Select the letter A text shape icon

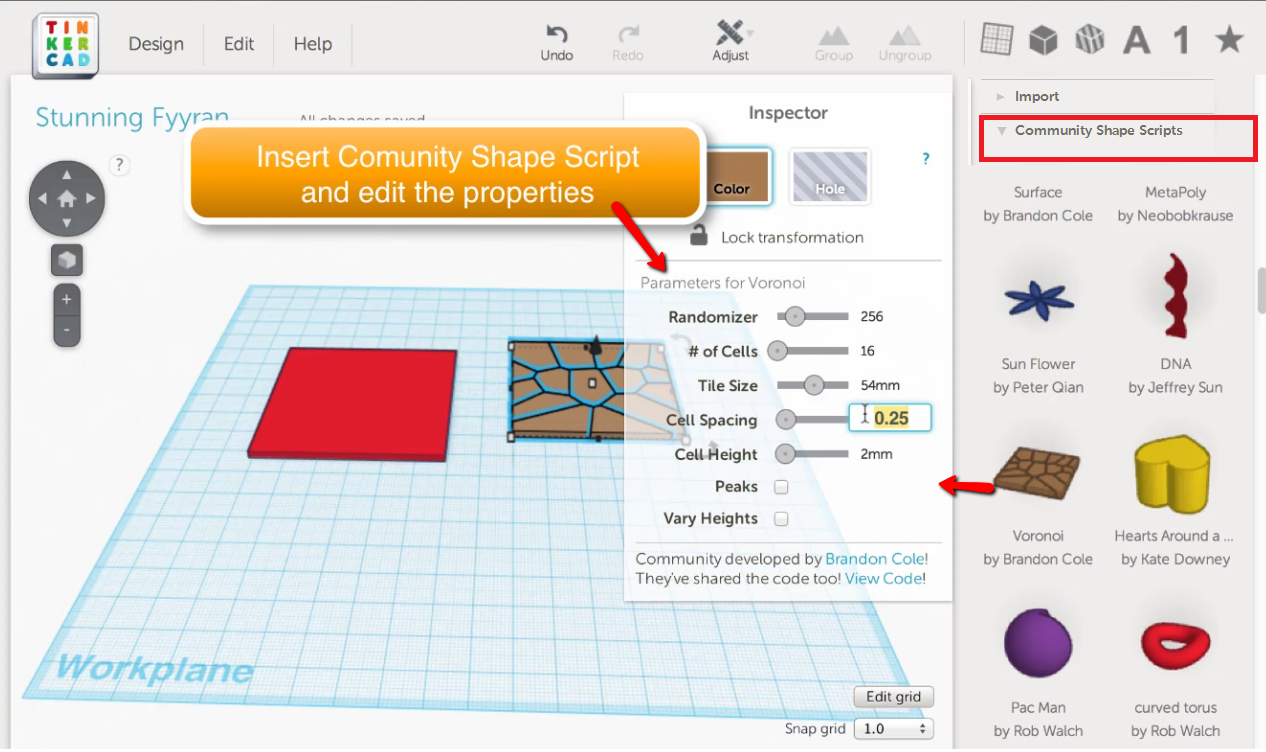(1136, 39)
